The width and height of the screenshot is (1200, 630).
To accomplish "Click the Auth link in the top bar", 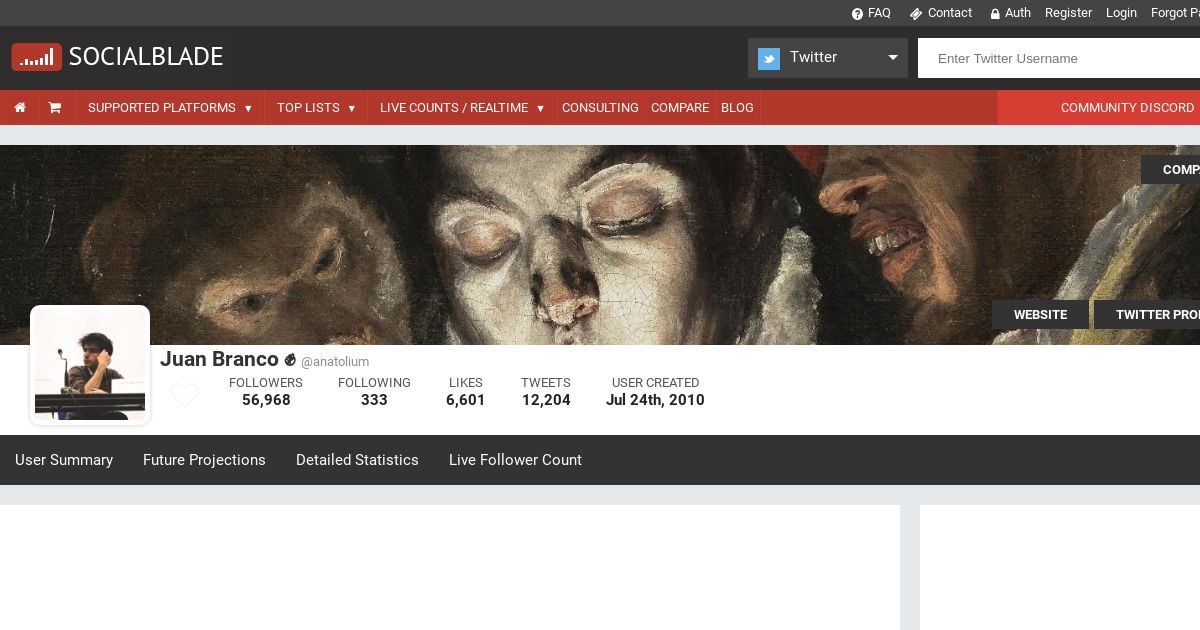I will tap(1018, 13).
